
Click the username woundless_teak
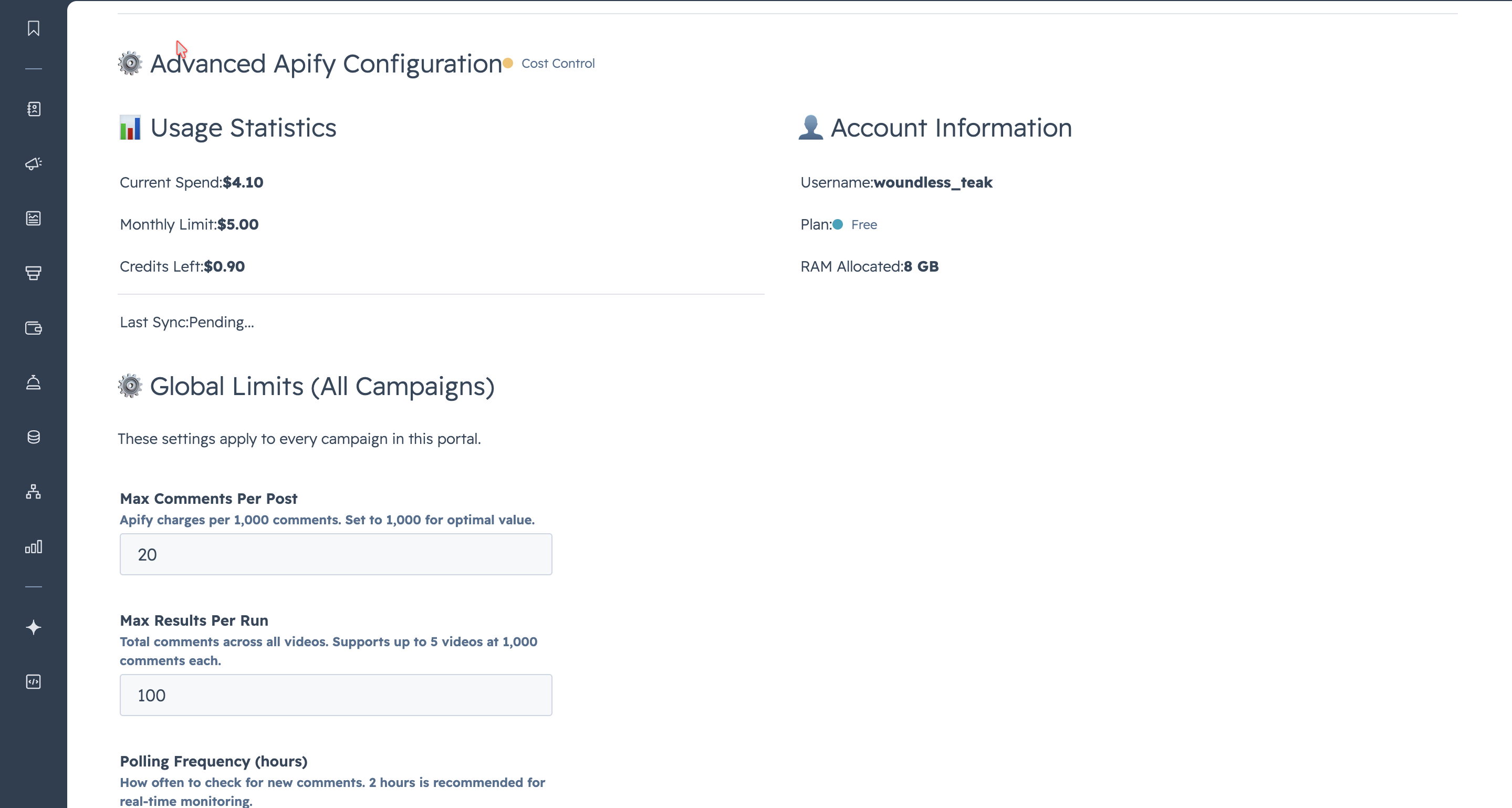(x=933, y=182)
